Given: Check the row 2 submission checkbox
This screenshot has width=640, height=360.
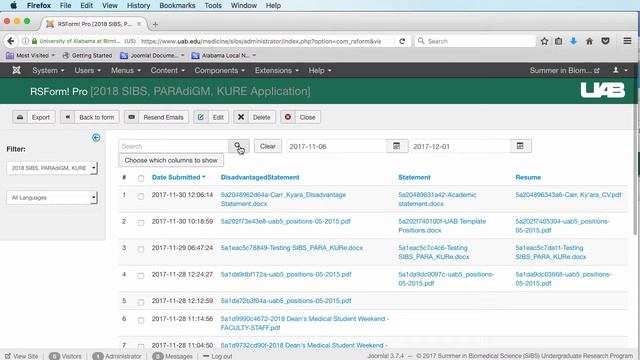Looking at the screenshot, I should point(141,222).
